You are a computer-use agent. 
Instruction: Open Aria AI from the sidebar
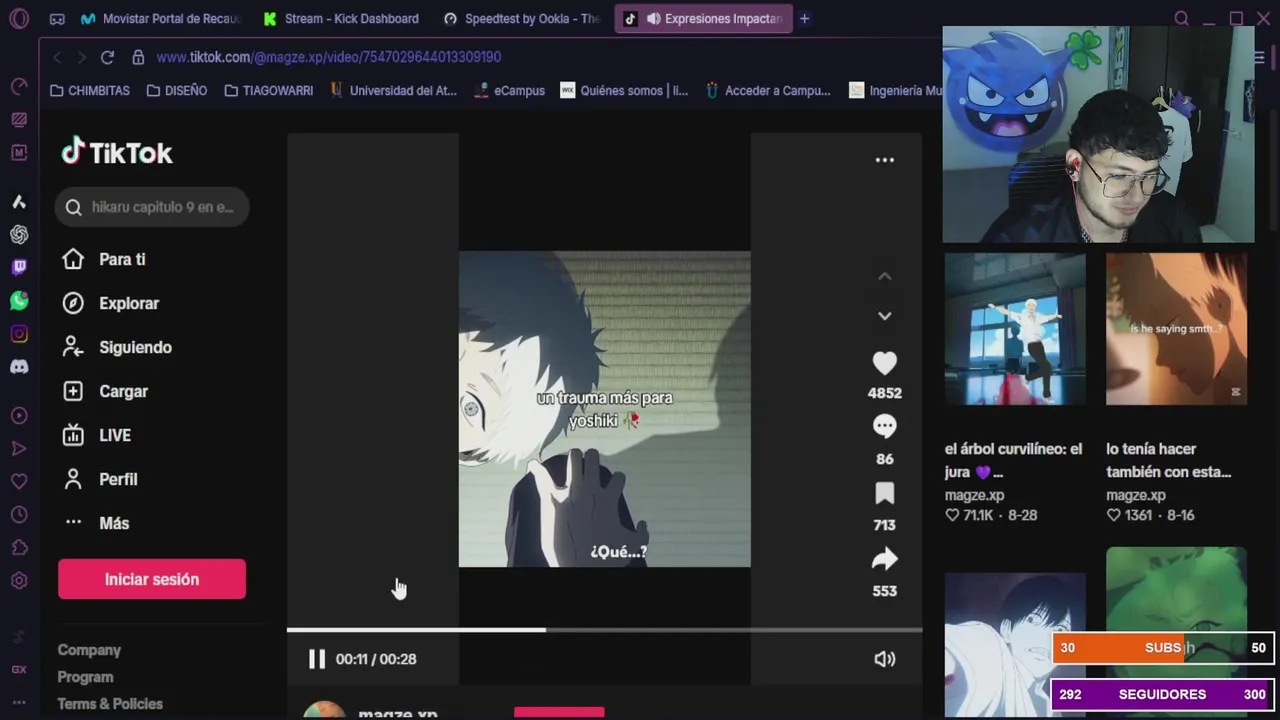tap(19, 202)
